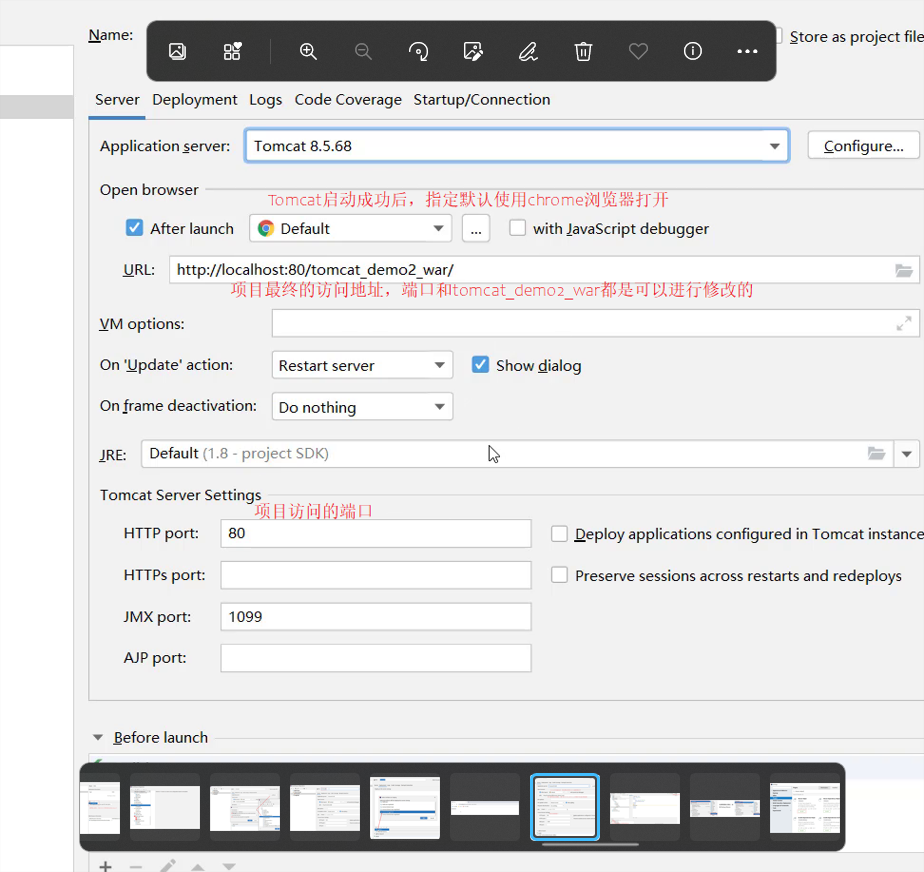The image size is (924, 872).
Task: Open the Default browser dropdown
Action: (x=351, y=229)
